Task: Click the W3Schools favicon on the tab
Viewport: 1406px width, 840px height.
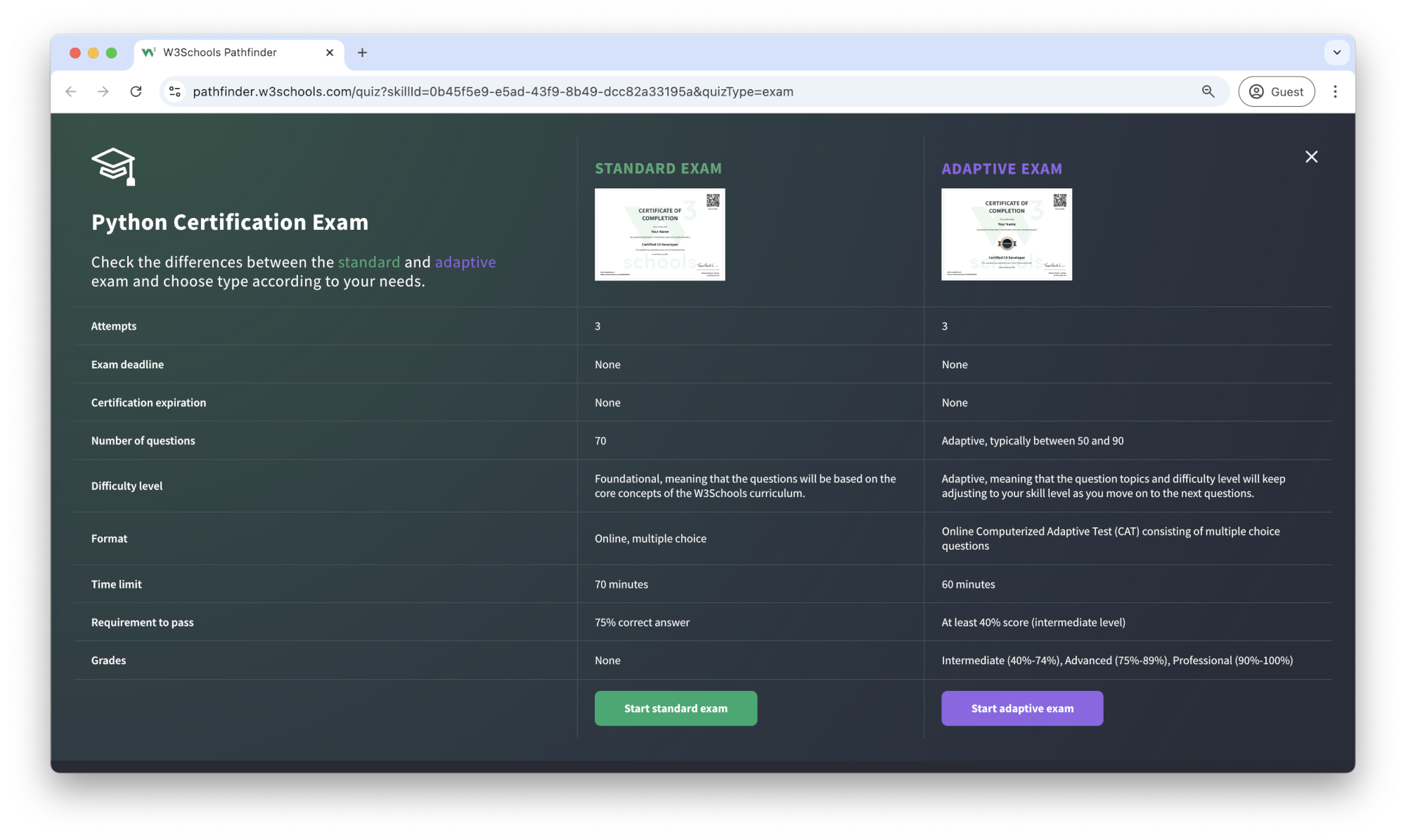Action: coord(148,53)
